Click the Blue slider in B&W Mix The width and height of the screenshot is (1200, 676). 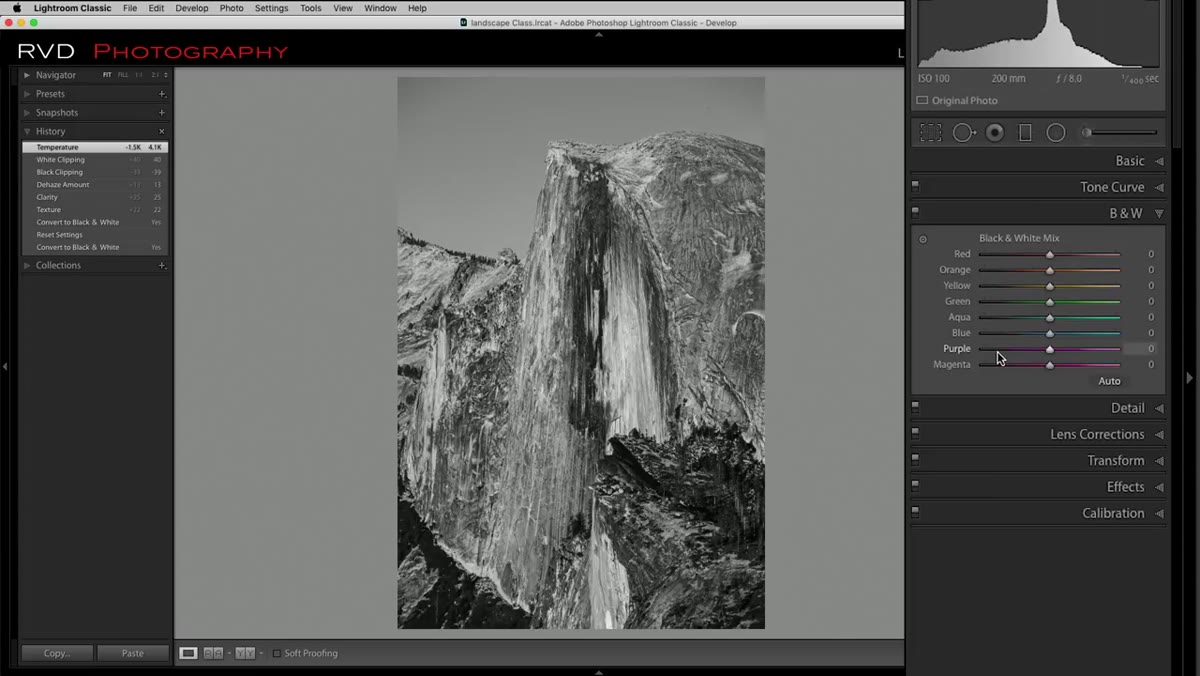(1049, 333)
